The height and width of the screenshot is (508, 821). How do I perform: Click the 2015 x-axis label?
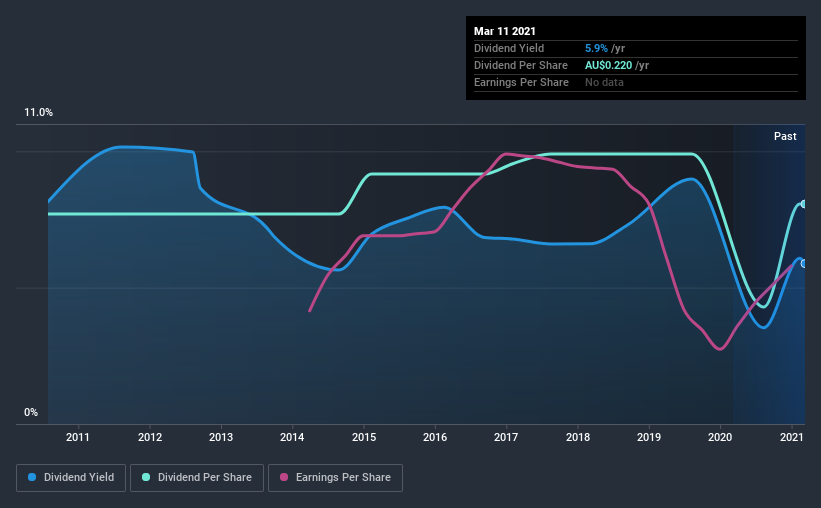click(364, 437)
